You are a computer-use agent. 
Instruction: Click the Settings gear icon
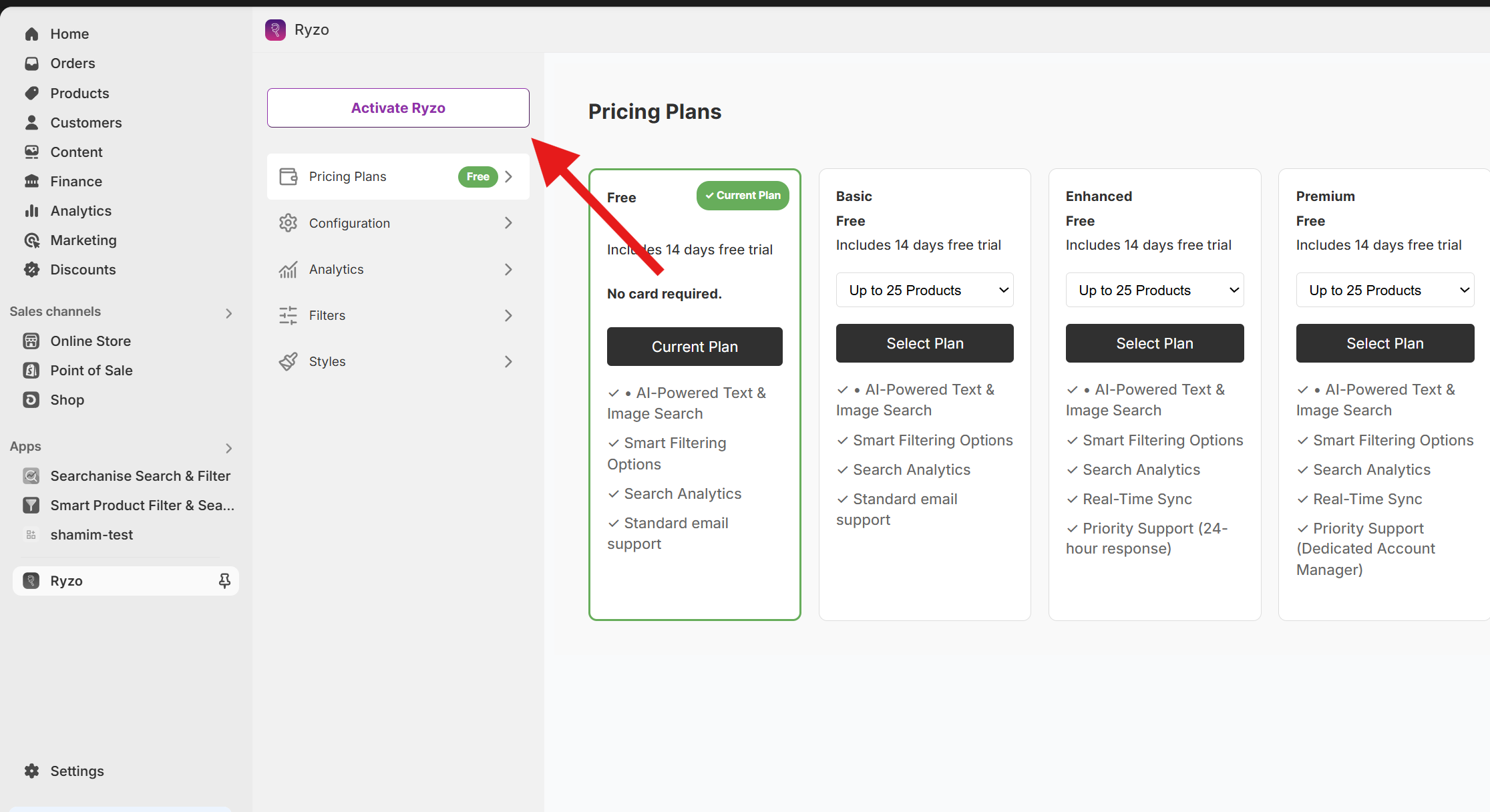coord(31,771)
